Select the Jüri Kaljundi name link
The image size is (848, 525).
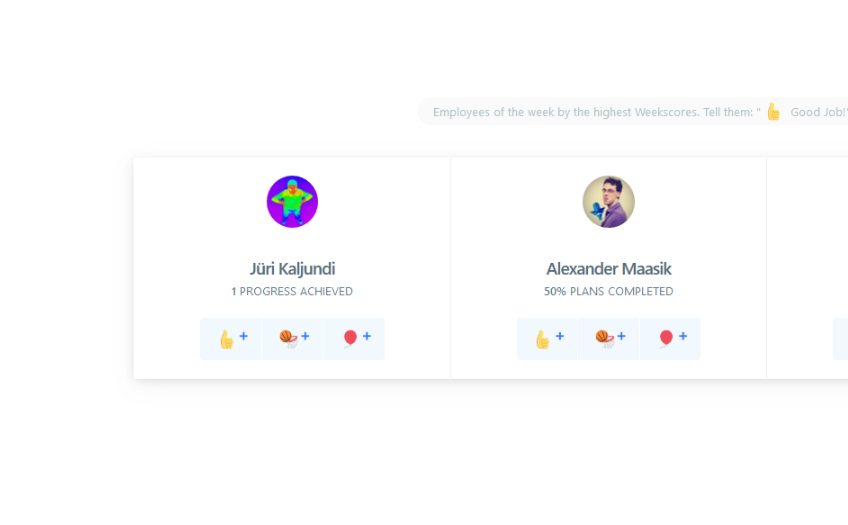(292, 269)
